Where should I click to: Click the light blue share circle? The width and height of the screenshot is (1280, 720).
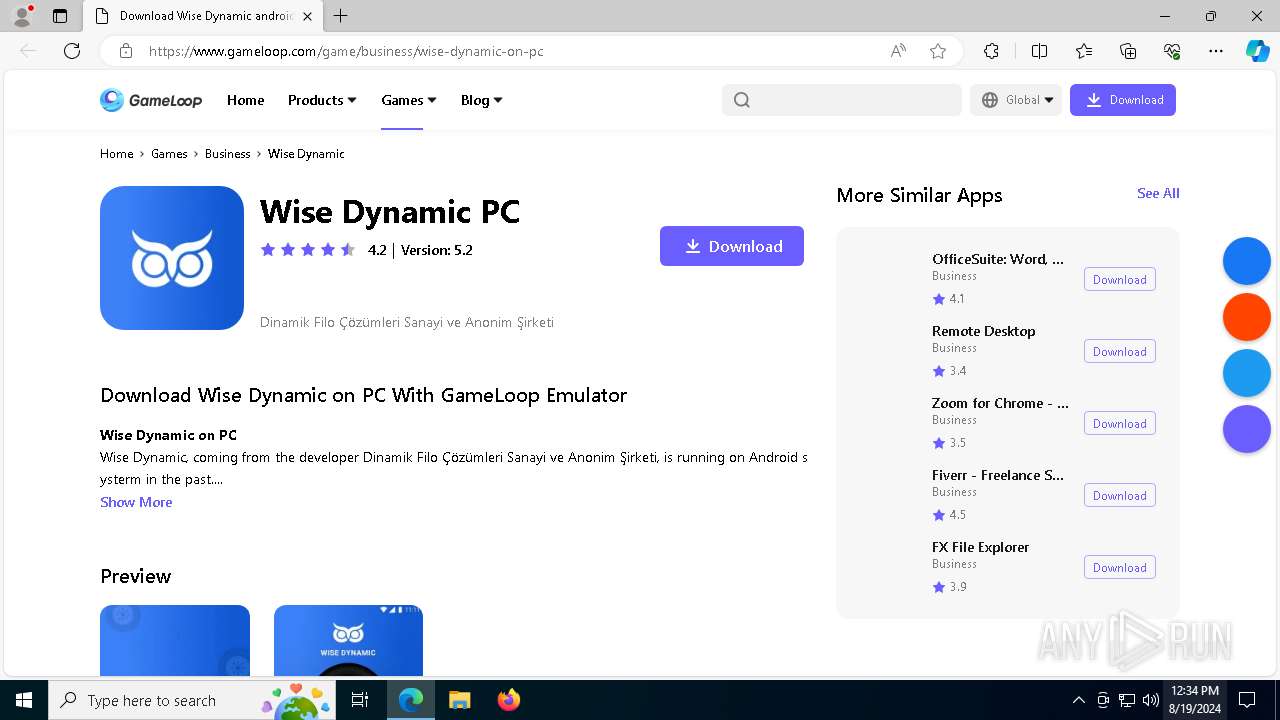point(1247,373)
